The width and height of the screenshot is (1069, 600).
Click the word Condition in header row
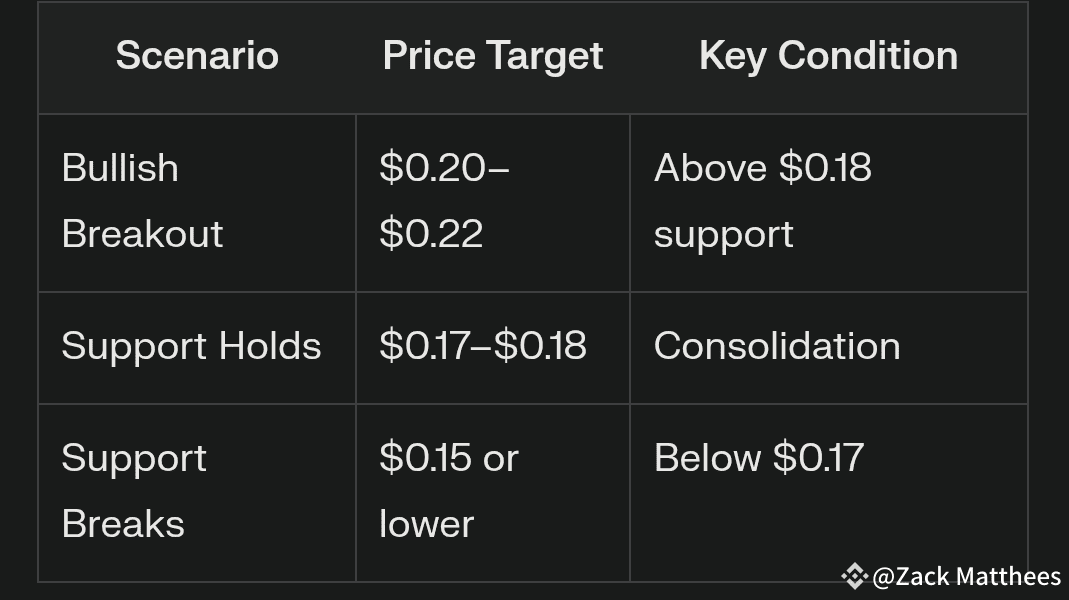(x=868, y=56)
